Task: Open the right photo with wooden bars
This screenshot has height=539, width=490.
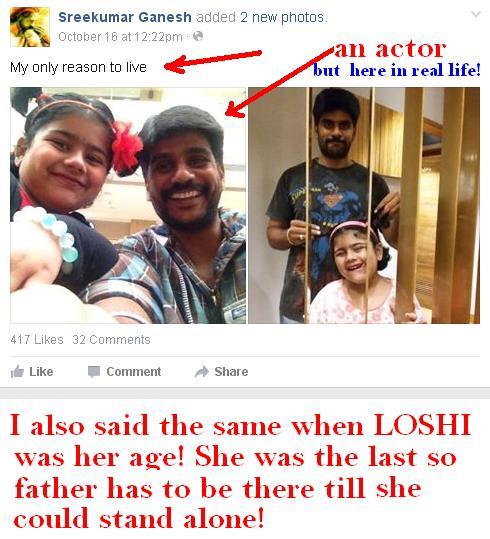Action: (364, 205)
